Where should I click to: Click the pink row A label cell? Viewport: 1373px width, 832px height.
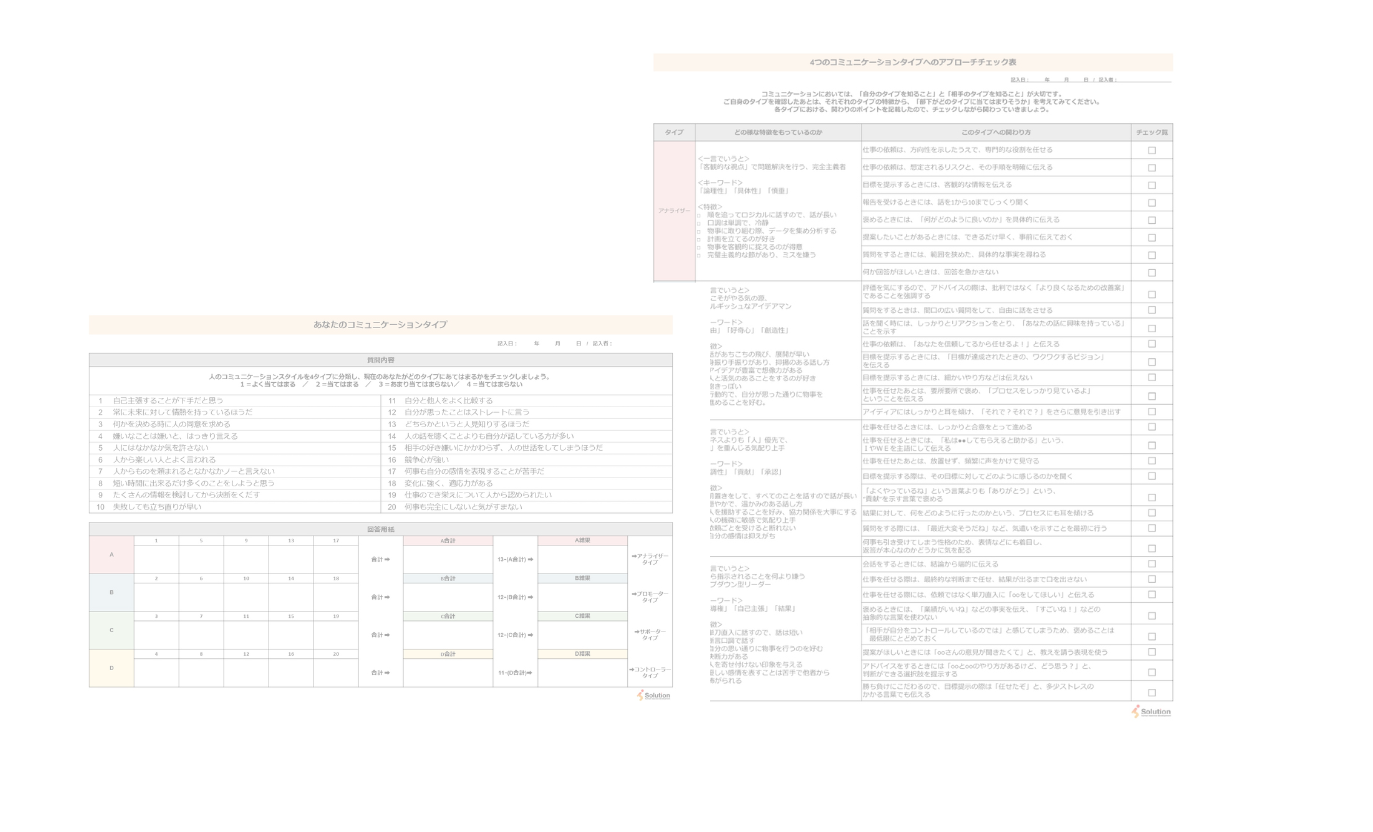coord(111,555)
